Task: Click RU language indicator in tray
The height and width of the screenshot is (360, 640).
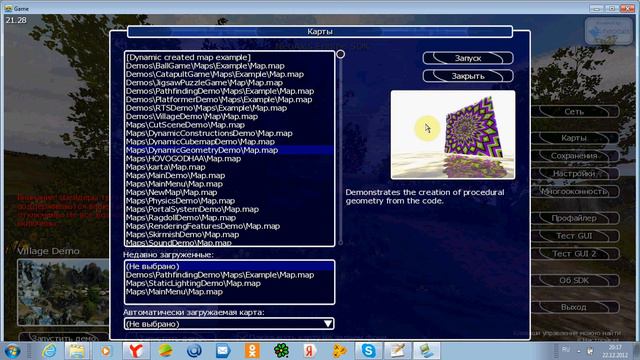Action: tap(566, 350)
